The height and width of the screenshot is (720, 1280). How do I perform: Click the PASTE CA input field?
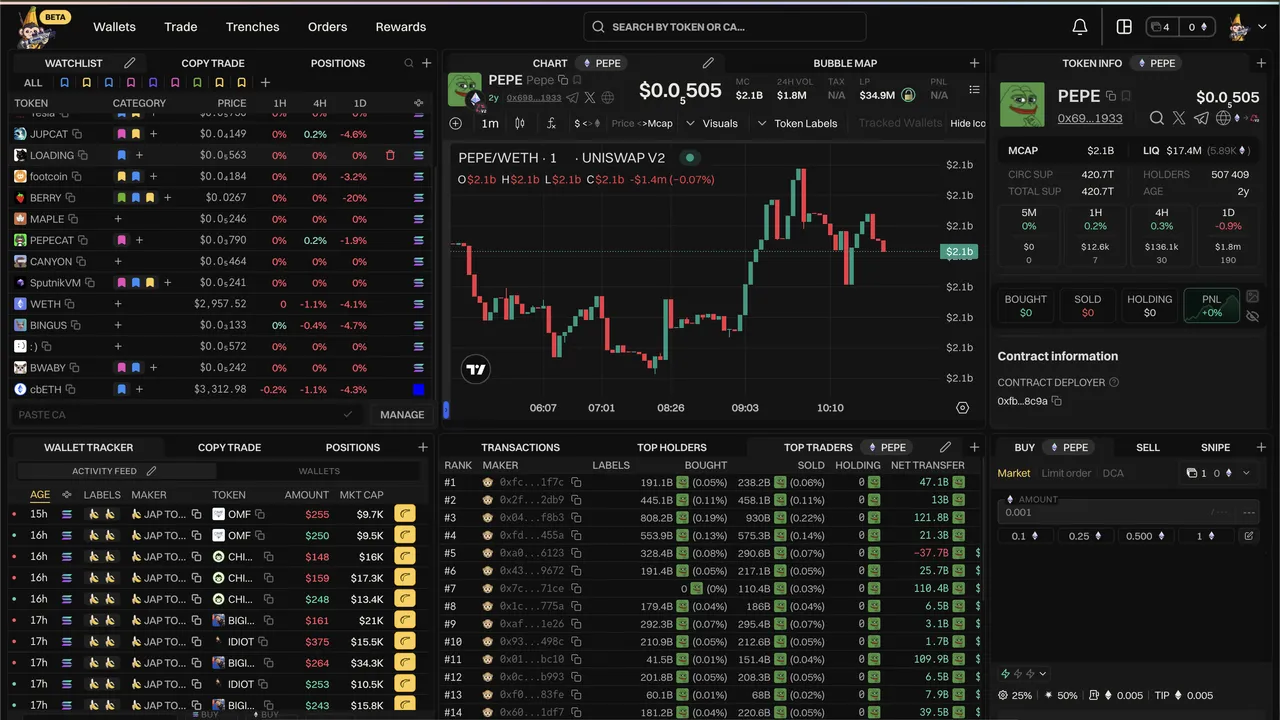[x=185, y=414]
